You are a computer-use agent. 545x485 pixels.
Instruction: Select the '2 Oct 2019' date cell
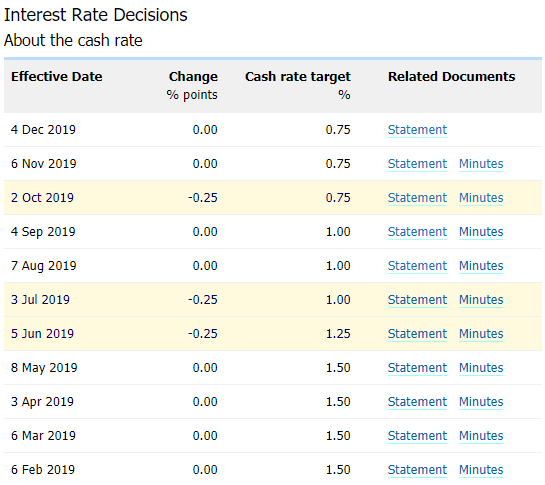(42, 198)
